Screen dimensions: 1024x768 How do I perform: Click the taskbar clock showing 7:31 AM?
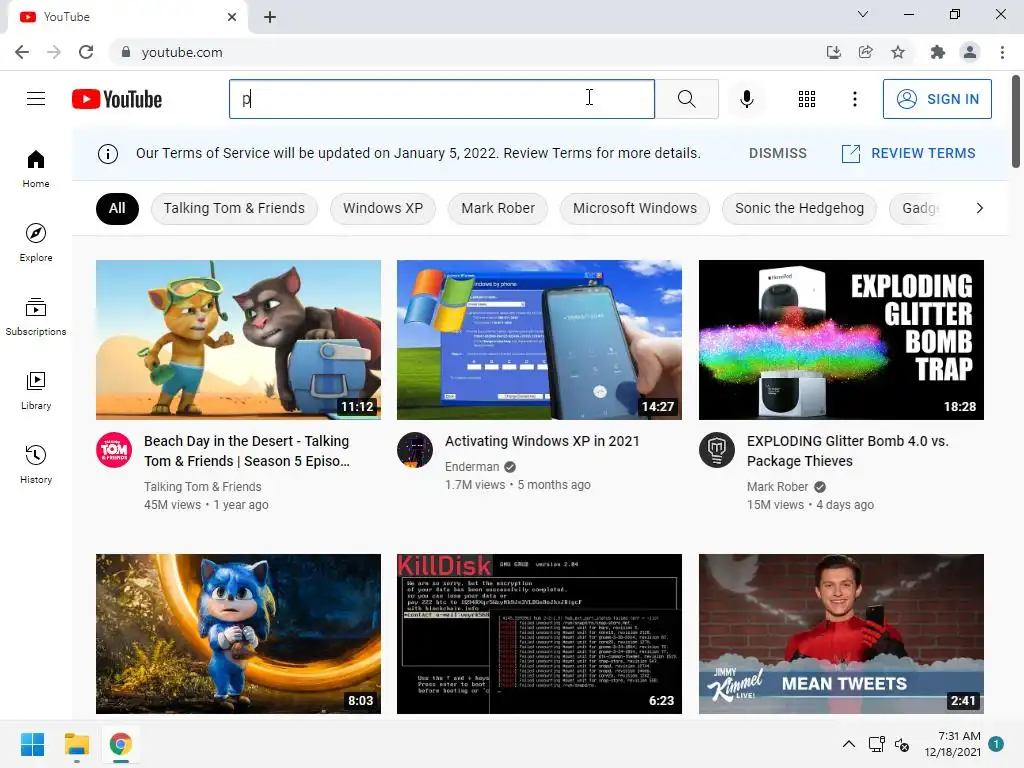point(952,744)
